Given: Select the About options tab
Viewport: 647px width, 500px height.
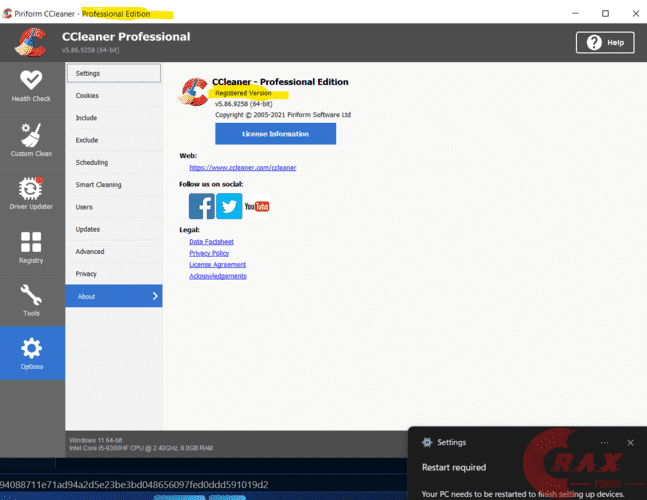Looking at the screenshot, I should point(114,296).
